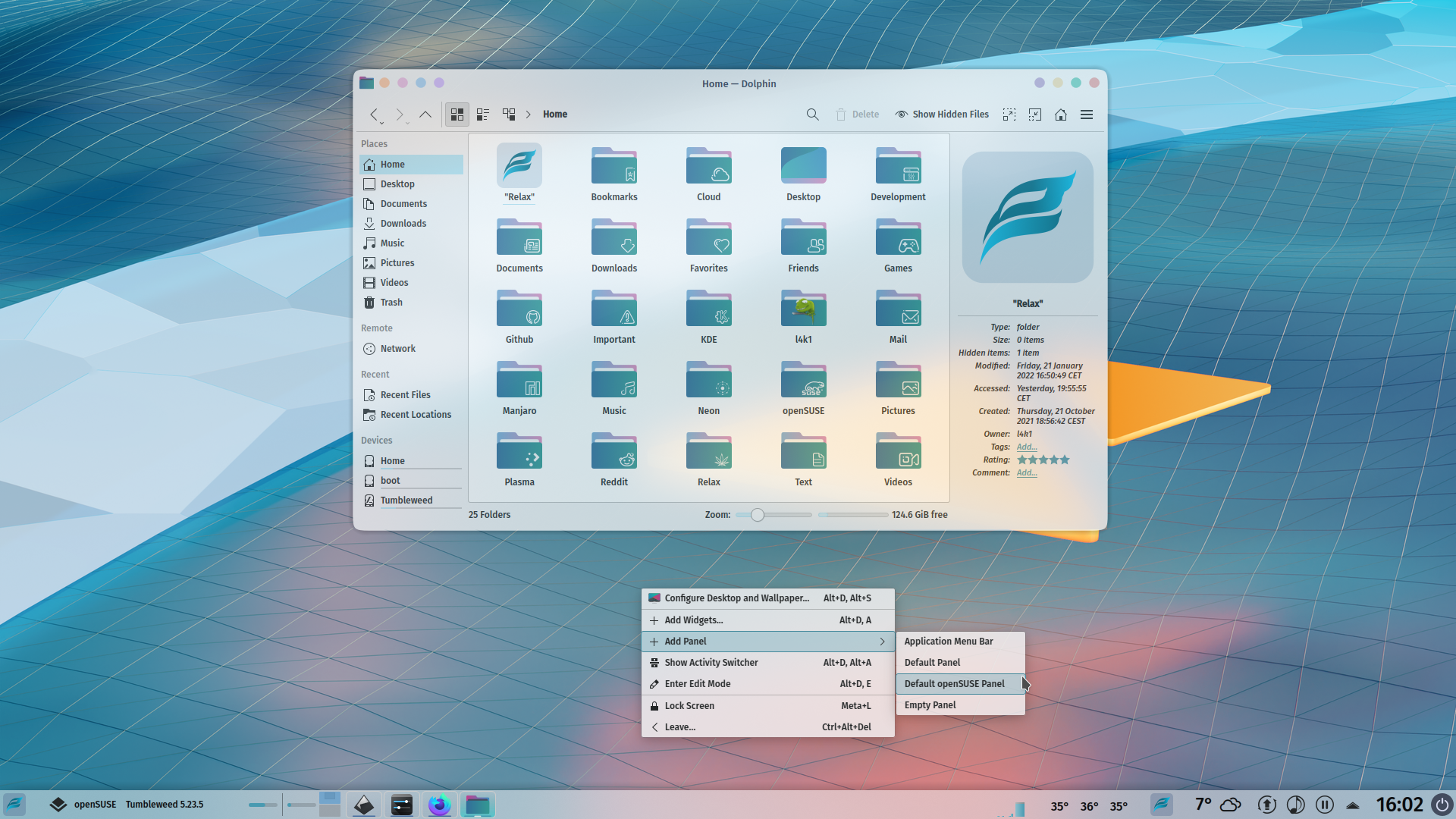
Task: Add tags link in information panel
Action: click(1027, 447)
